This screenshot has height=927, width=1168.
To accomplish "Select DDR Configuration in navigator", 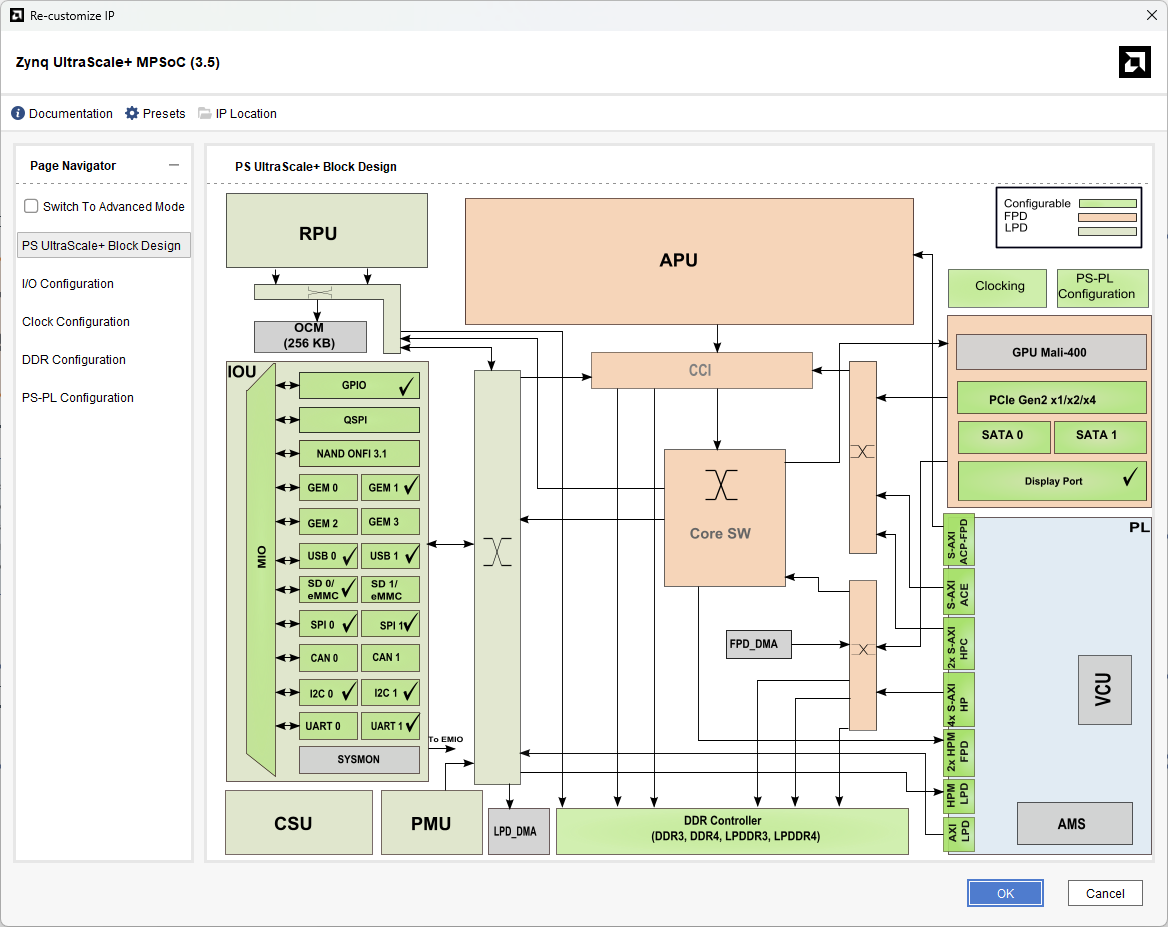I will 74,360.
